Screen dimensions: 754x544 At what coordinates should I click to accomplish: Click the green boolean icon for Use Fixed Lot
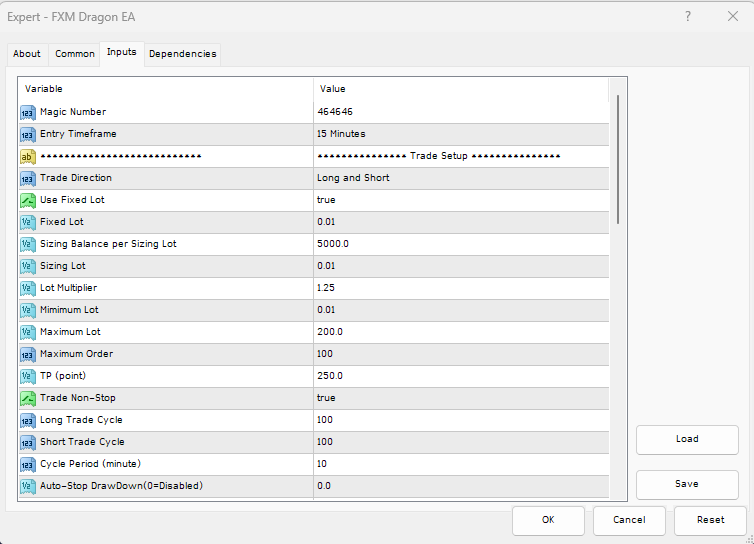(x=28, y=201)
